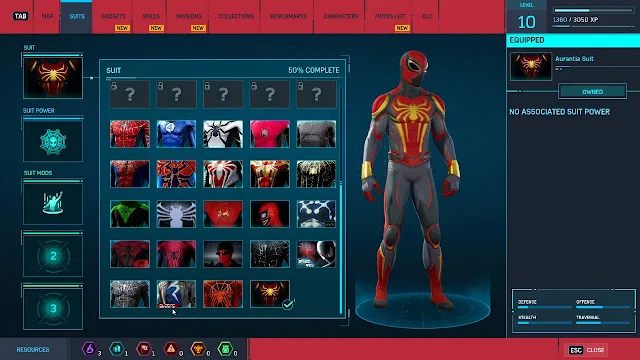The width and height of the screenshot is (640, 360).
Task: Open the COLLECTIONS tab
Action: (236, 16)
